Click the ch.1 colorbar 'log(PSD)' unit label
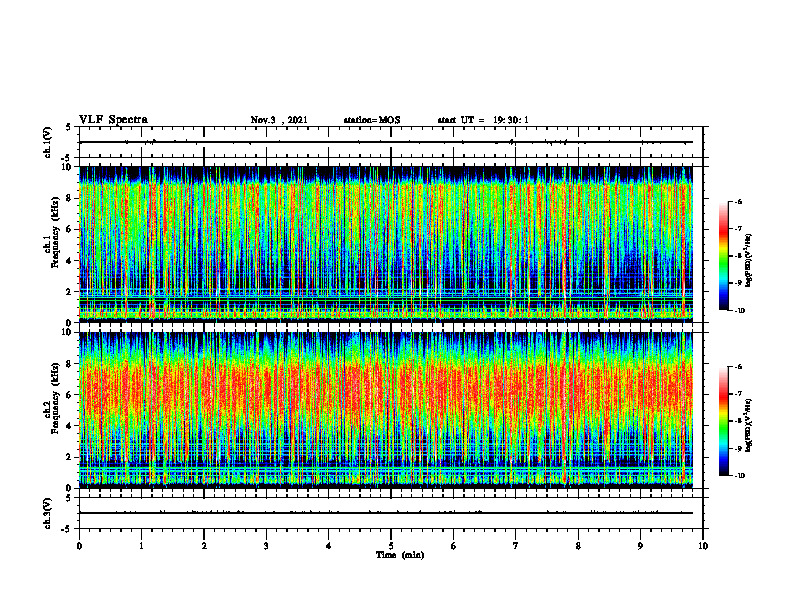 [749, 260]
